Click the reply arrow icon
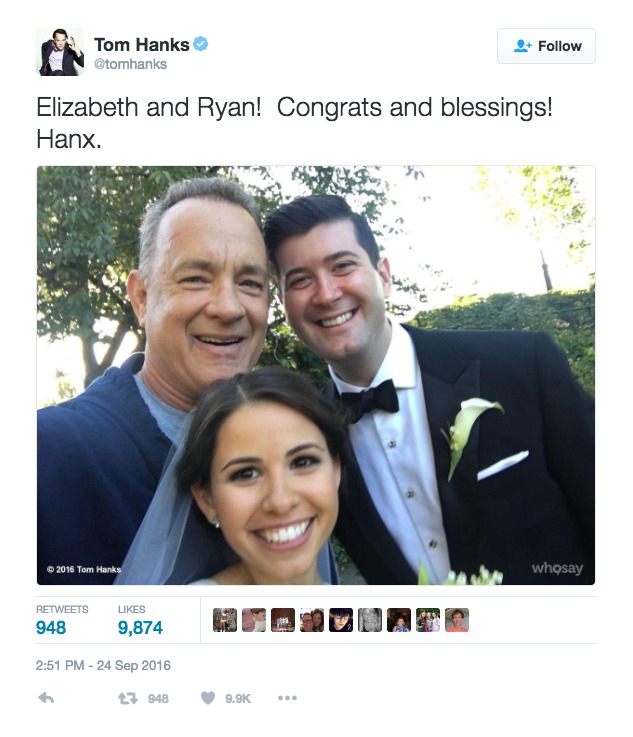The image size is (633, 737). pos(46,698)
